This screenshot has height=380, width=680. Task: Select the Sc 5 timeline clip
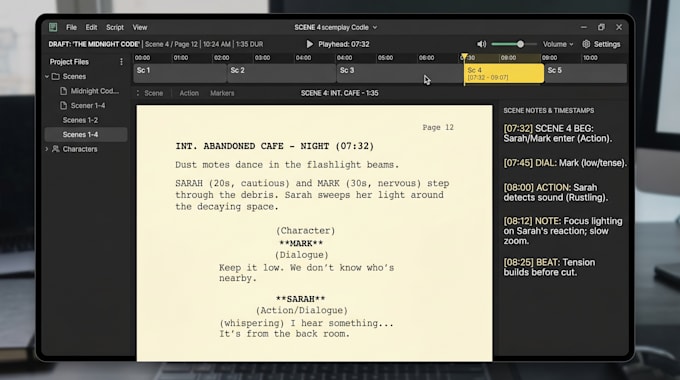coord(585,73)
